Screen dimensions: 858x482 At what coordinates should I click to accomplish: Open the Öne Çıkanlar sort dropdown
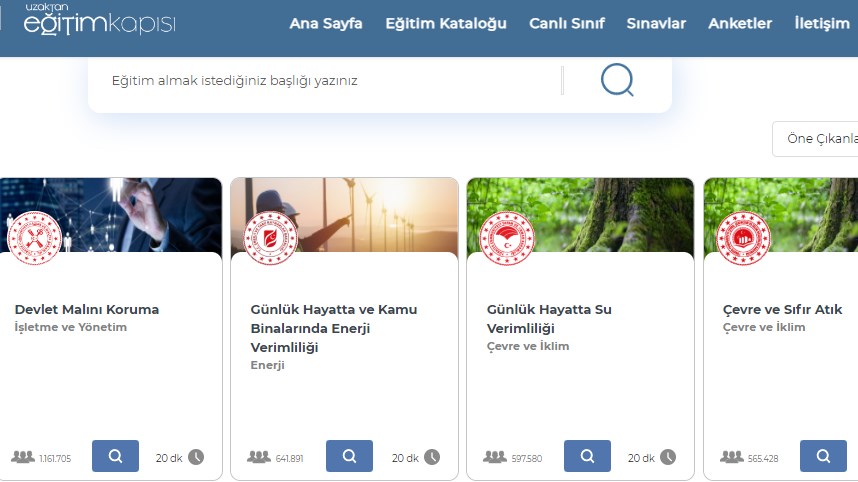click(815, 139)
